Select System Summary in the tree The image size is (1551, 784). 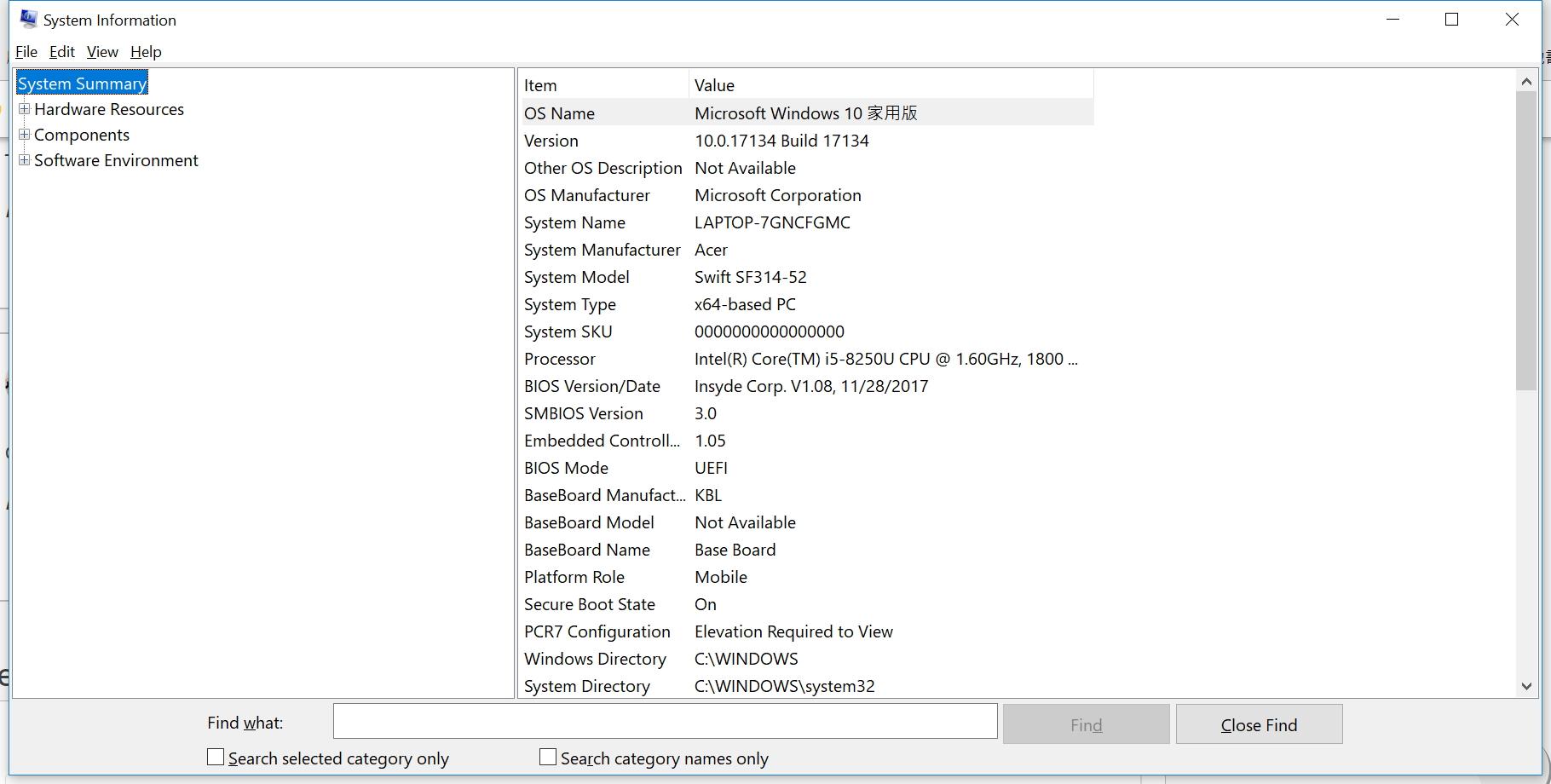click(x=82, y=84)
